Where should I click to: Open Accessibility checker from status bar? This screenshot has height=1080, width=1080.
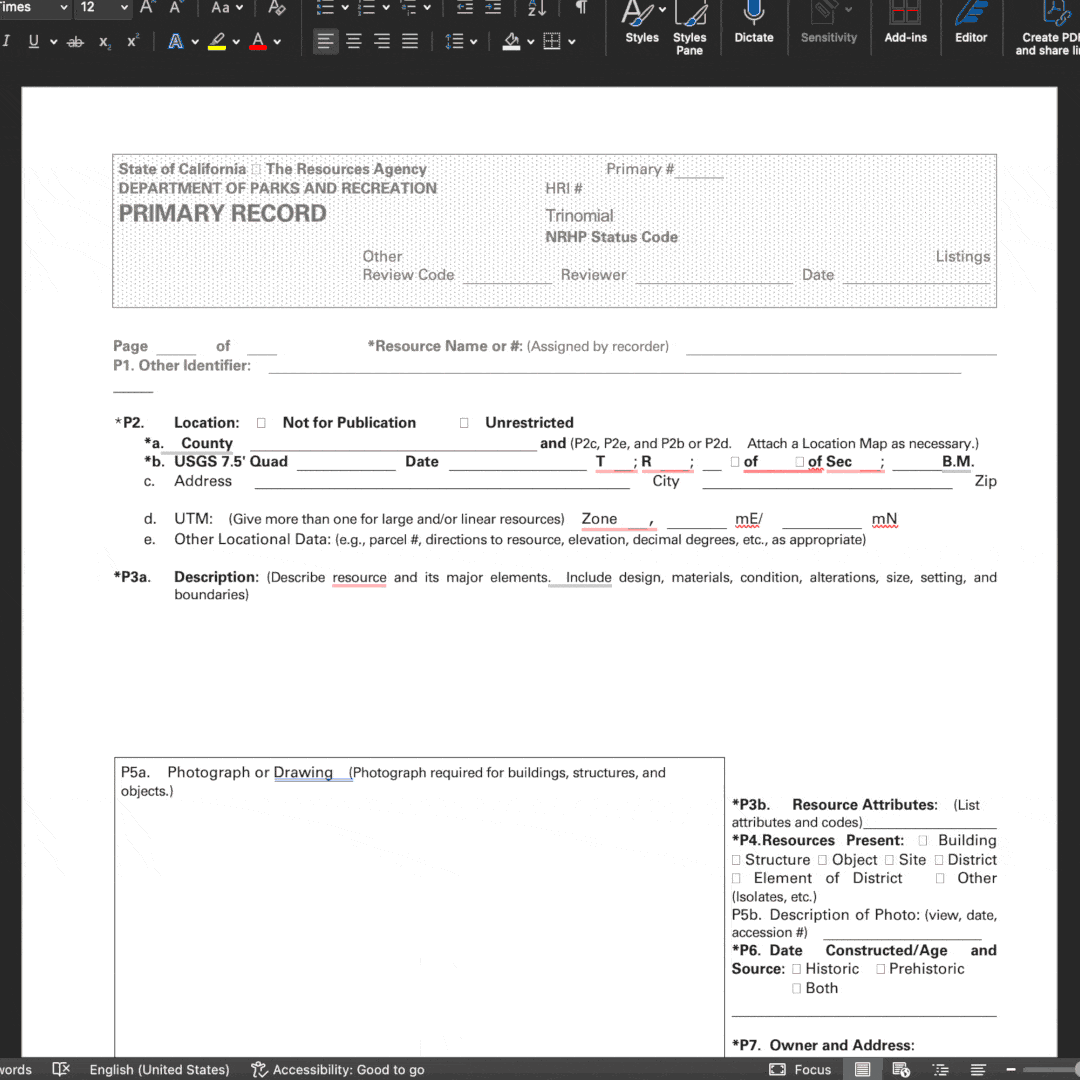338,1069
